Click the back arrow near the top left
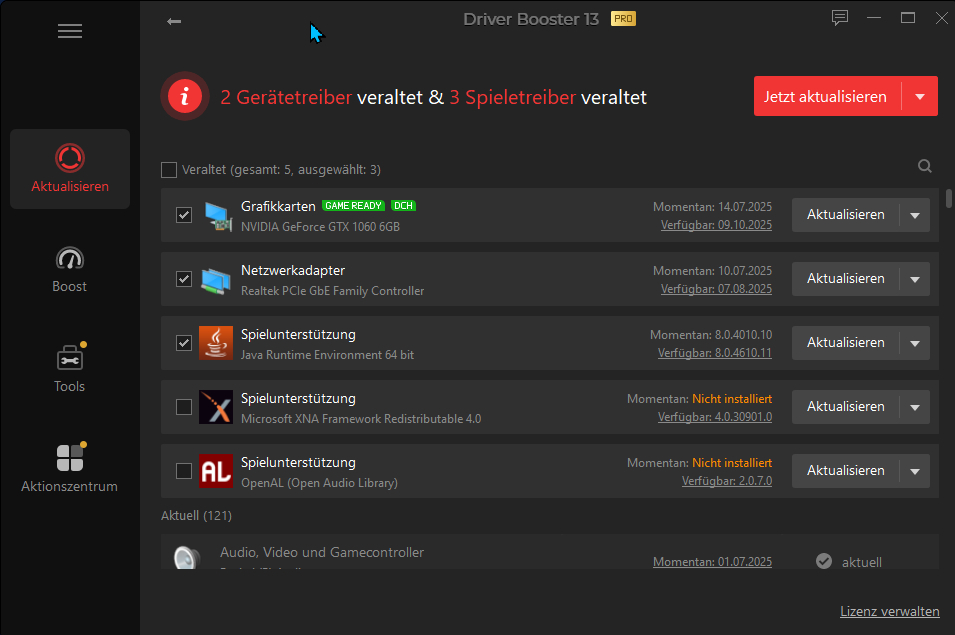Screen dimensions: 955x635 coord(173,20)
